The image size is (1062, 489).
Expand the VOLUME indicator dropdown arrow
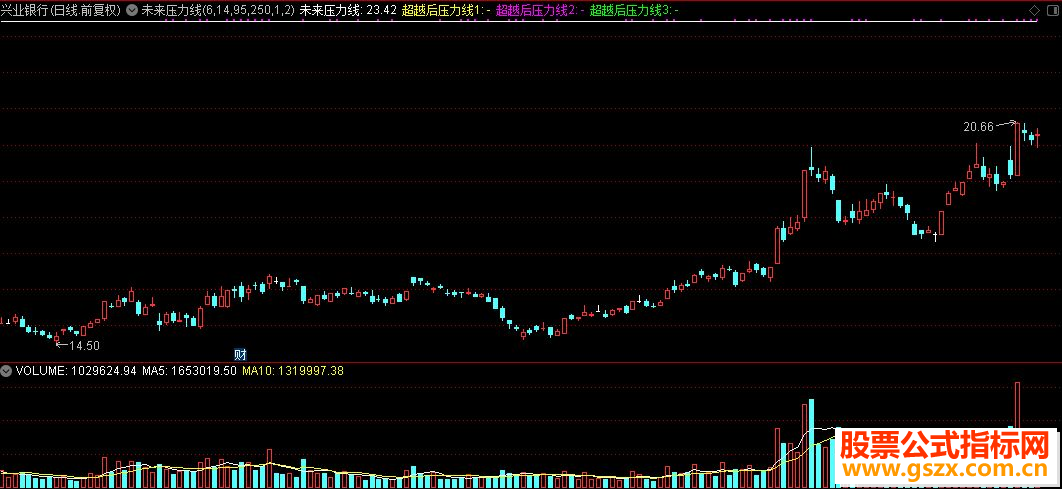pos(7,370)
